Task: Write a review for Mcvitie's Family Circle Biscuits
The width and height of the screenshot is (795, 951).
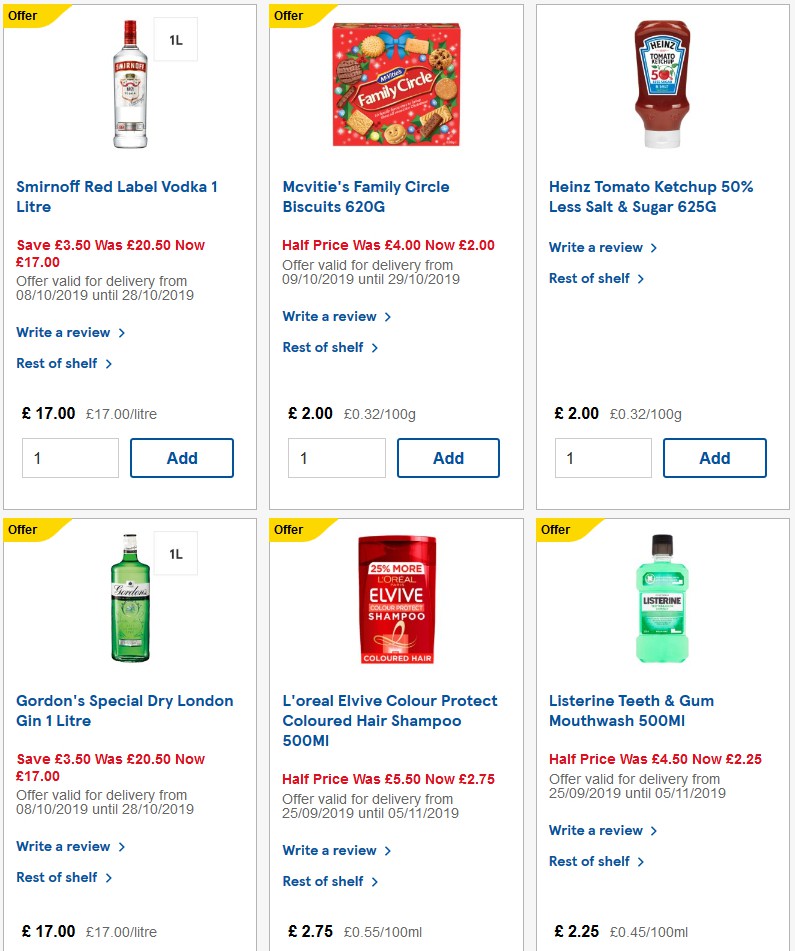Action: pos(330,315)
